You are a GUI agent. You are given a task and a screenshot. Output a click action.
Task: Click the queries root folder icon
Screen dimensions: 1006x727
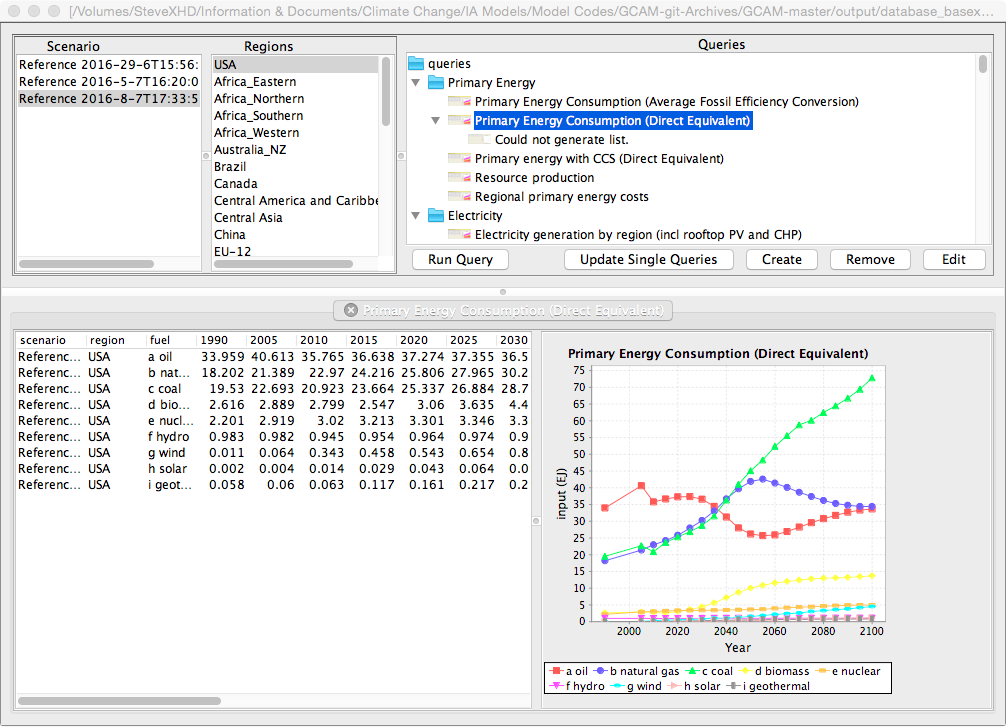(x=416, y=64)
